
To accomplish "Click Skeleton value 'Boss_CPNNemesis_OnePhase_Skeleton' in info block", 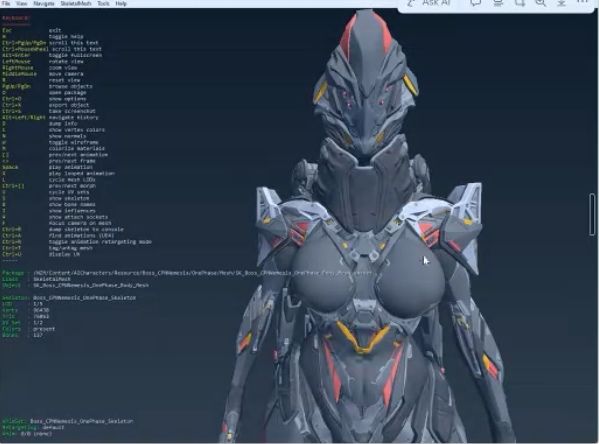I will pos(84,297).
